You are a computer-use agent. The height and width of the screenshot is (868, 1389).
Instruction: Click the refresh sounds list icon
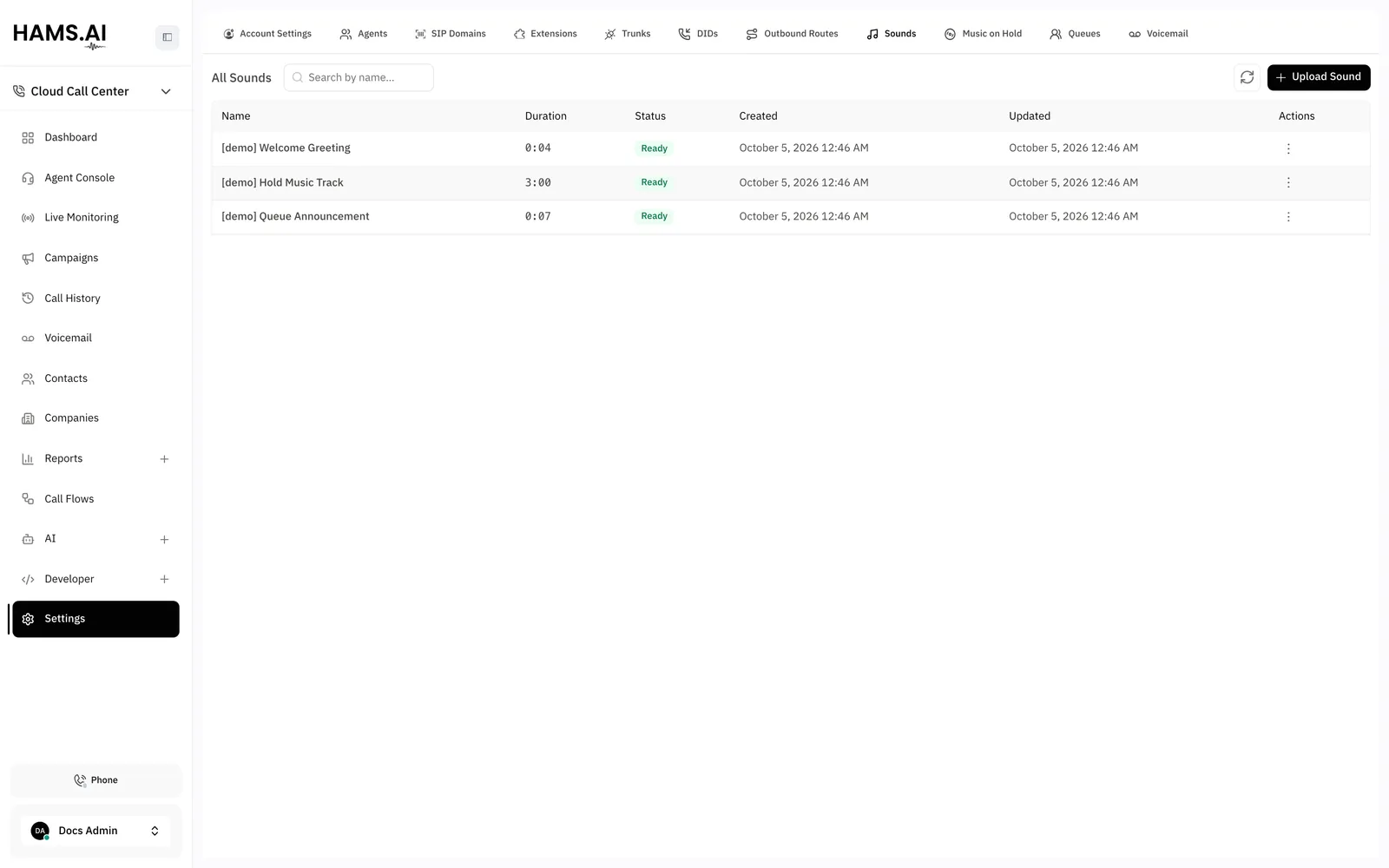click(1247, 77)
